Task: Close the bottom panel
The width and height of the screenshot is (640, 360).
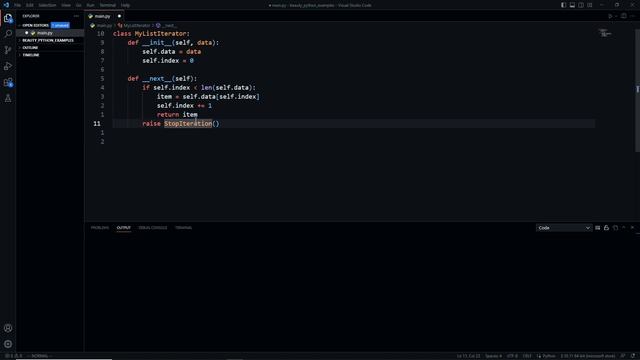Action: click(x=632, y=228)
